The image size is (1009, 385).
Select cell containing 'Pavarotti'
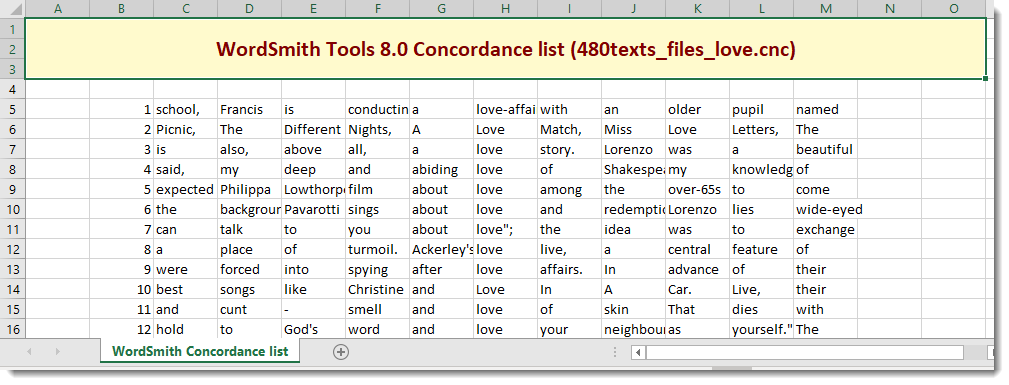pos(313,209)
